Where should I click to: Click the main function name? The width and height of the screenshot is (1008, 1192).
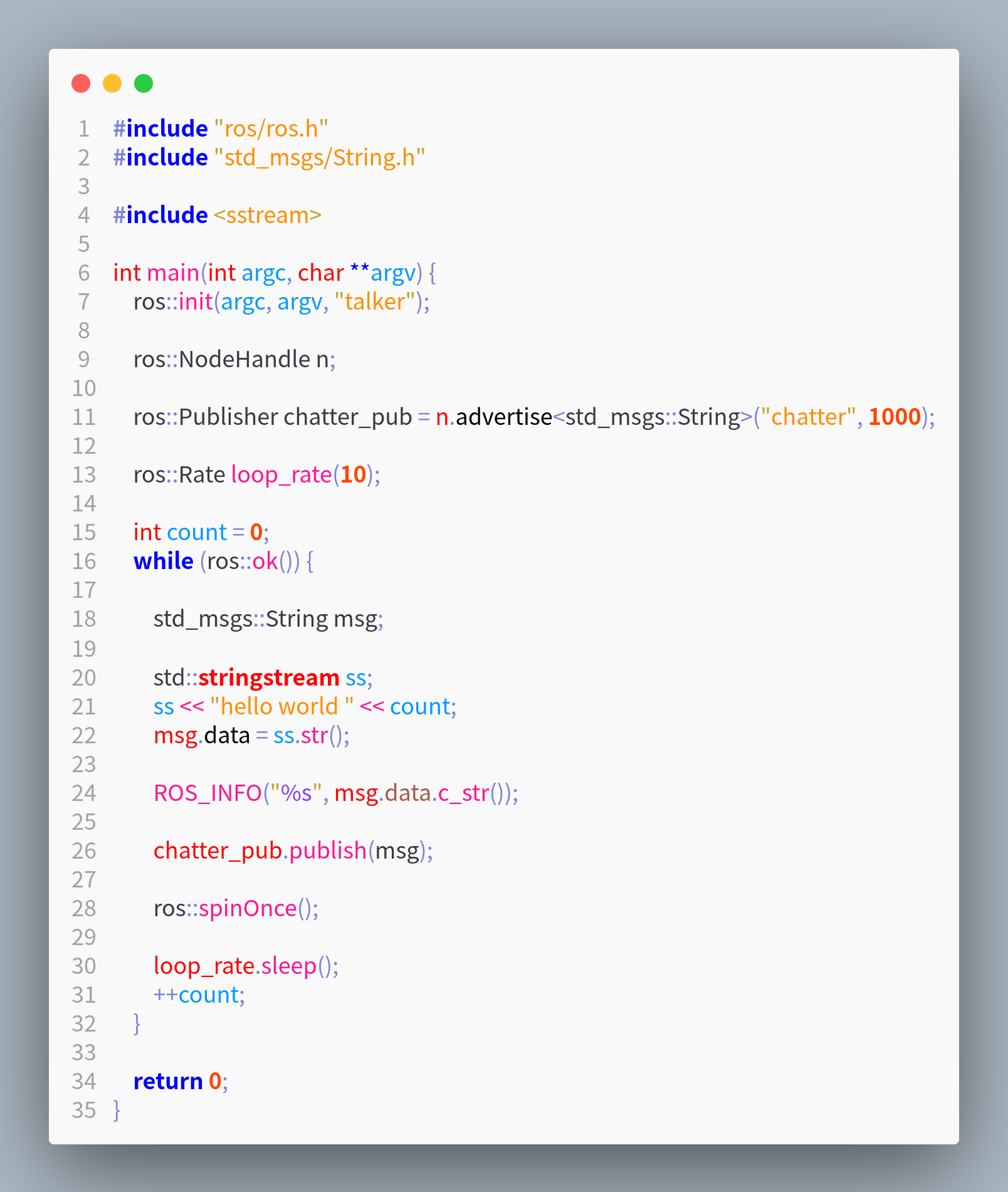(173, 273)
